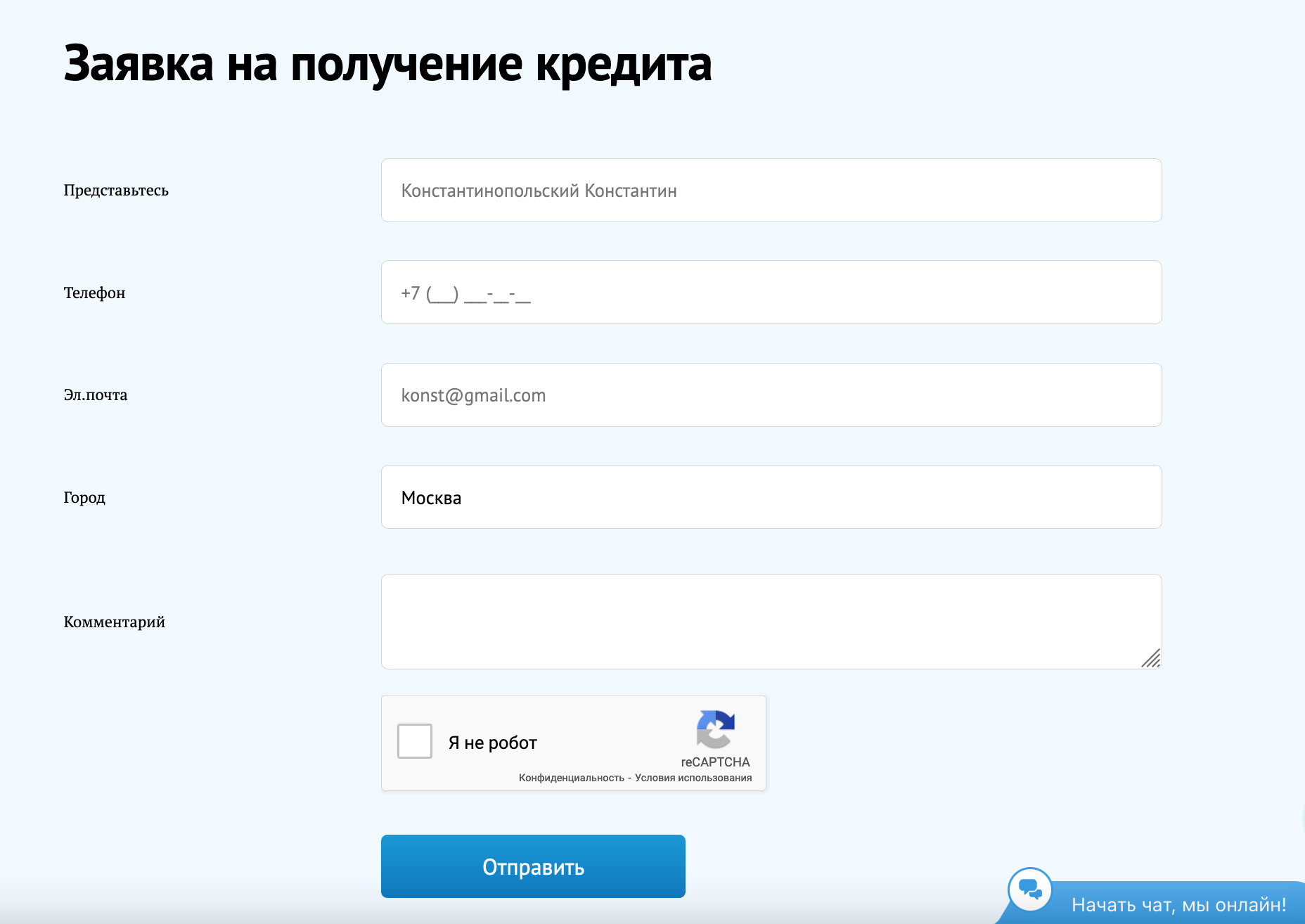This screenshot has height=924, width=1305.
Task: Click the chat bubble icon
Action: point(1030,890)
